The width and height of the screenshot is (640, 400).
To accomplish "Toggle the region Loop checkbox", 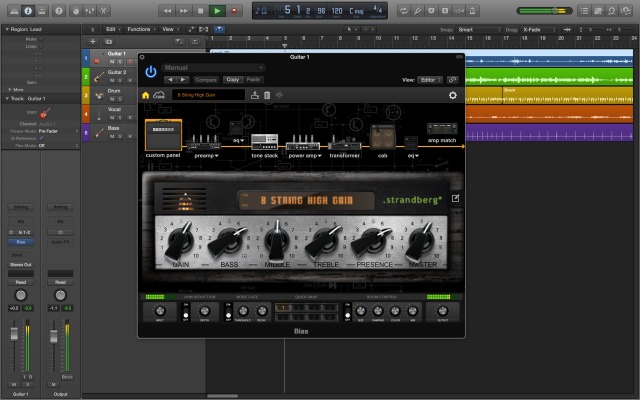I will click(41, 46).
